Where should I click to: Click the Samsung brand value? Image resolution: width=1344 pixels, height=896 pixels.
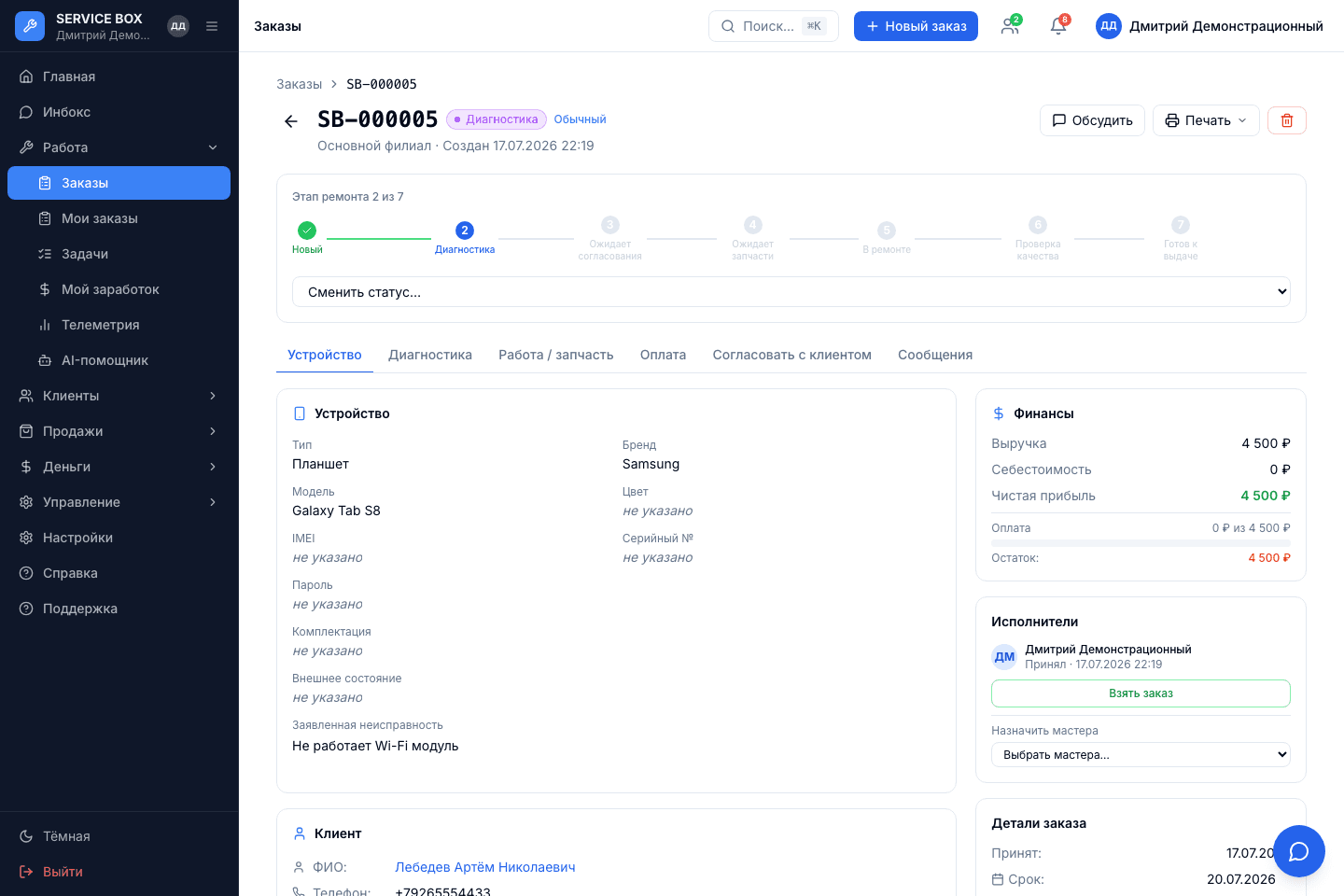click(x=651, y=464)
